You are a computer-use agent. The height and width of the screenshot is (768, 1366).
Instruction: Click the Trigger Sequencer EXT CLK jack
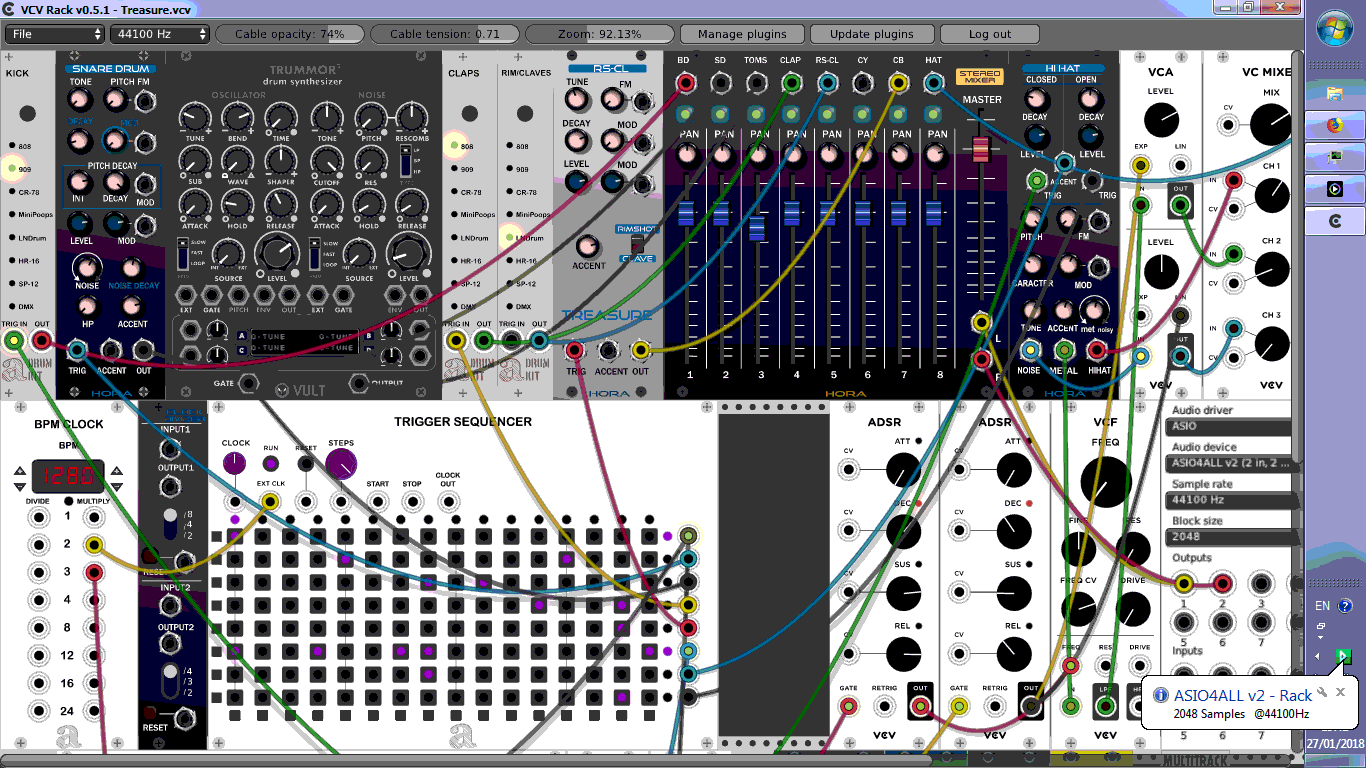270,502
